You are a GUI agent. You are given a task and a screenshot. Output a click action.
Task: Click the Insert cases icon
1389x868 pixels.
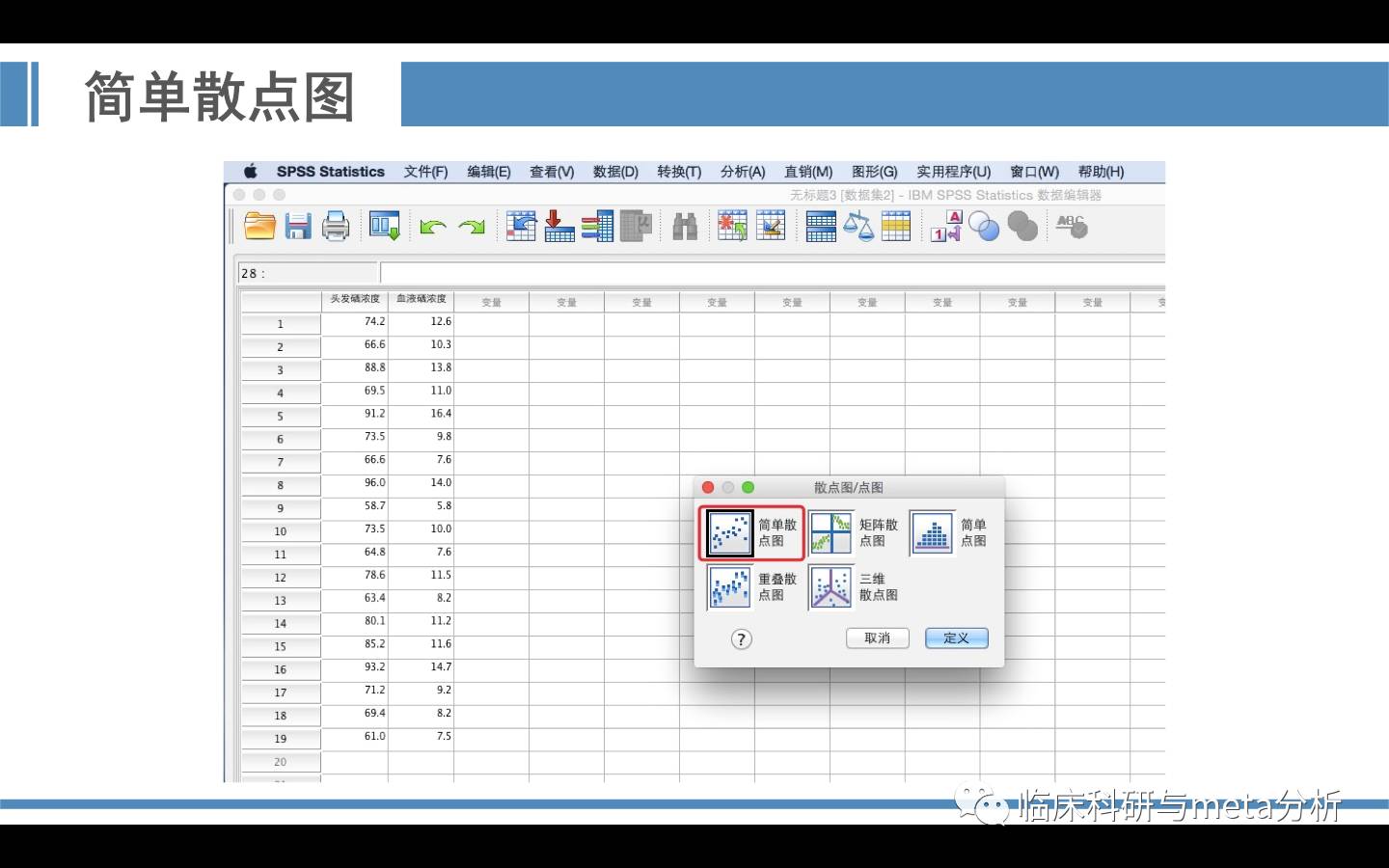[x=732, y=227]
